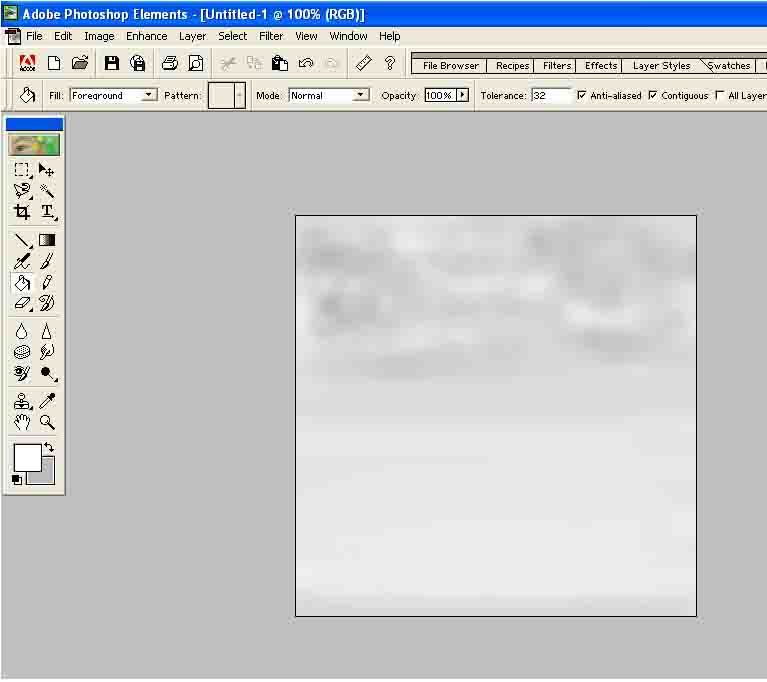Viewport: 767px width, 682px height.
Task: Select the Hand tool
Action: (x=22, y=423)
